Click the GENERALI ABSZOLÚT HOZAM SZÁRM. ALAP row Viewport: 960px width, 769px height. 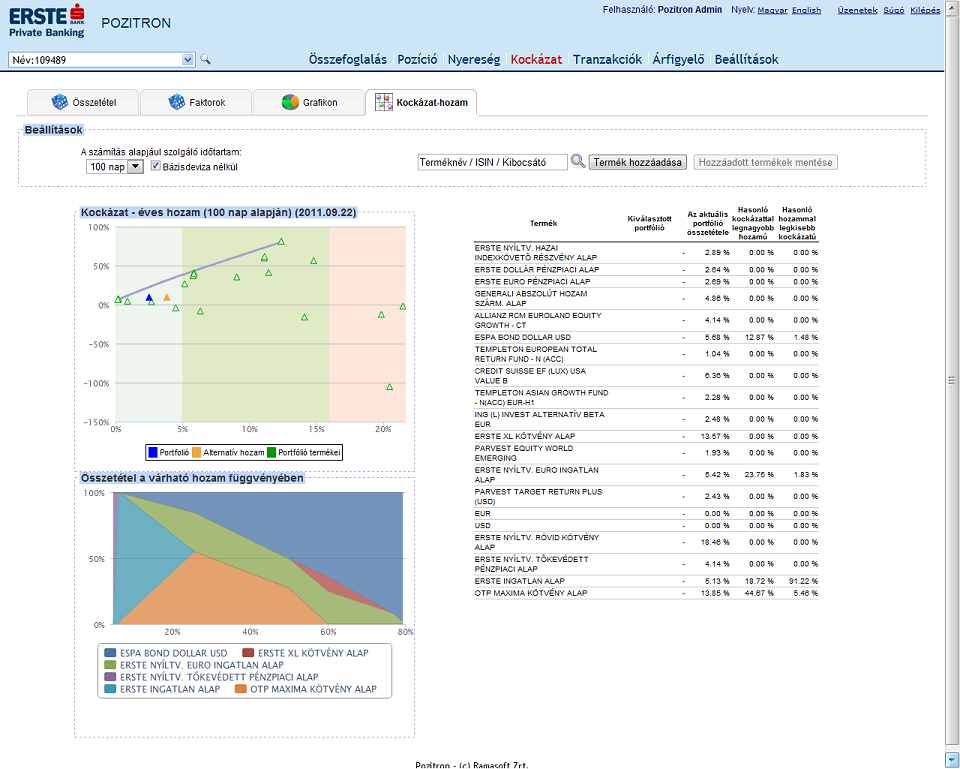(x=646, y=299)
